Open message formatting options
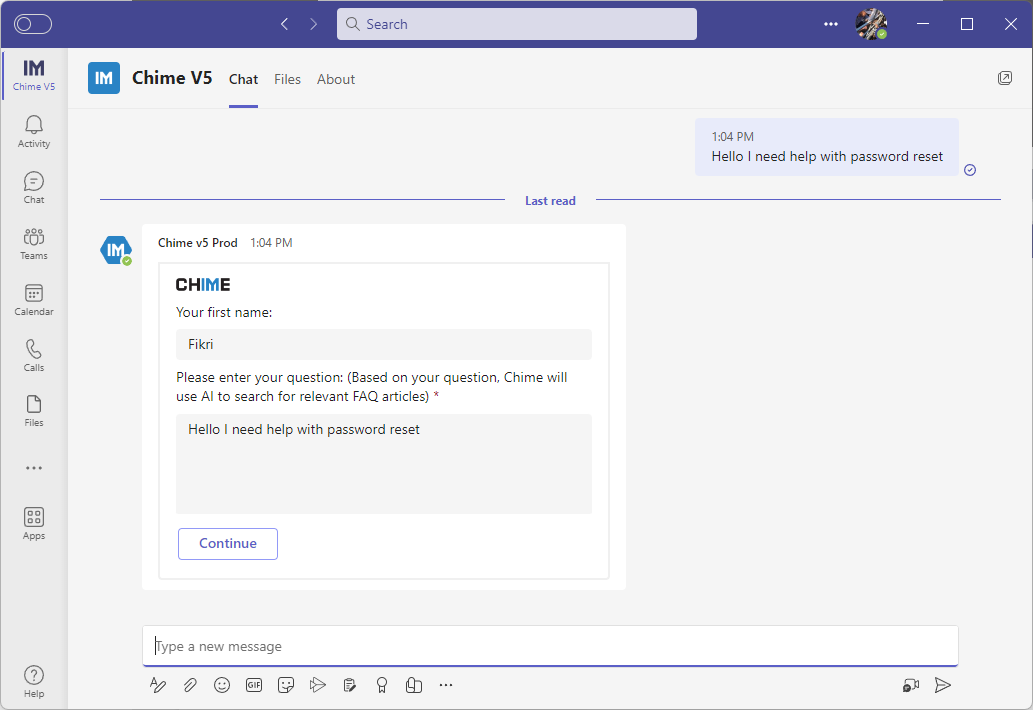This screenshot has width=1033, height=710. 158,685
